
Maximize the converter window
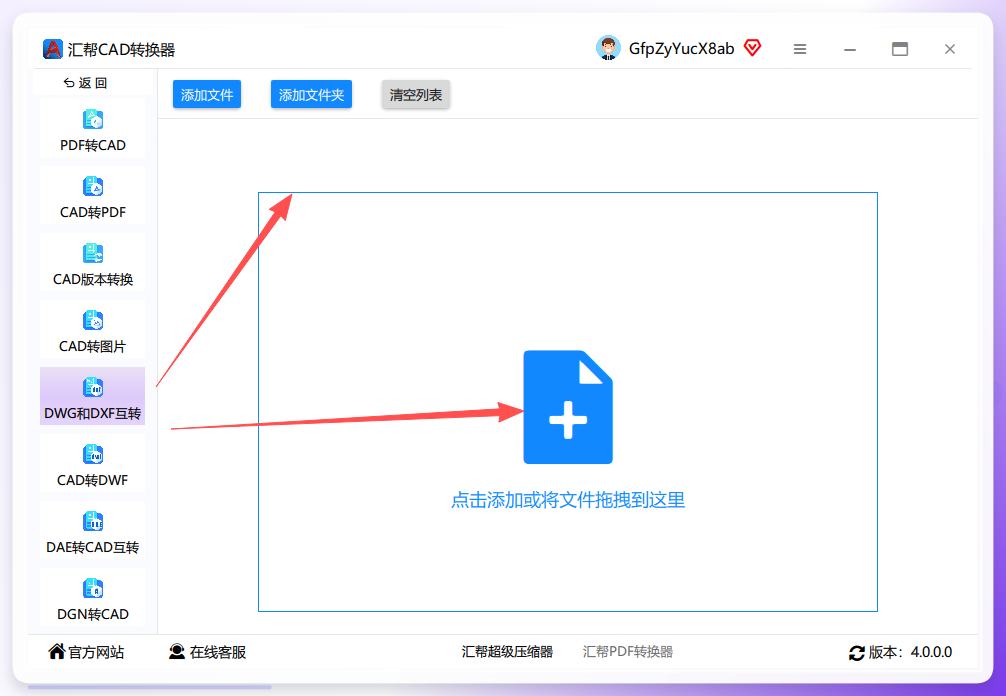(x=900, y=49)
